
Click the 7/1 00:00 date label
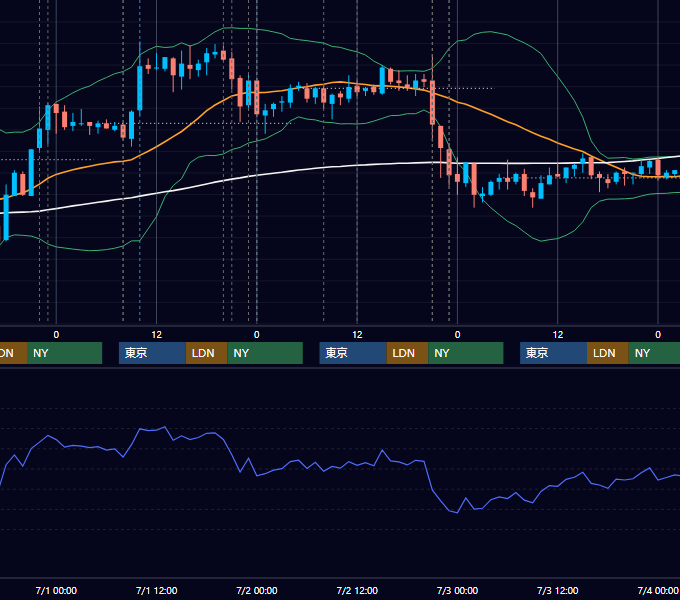pyautogui.click(x=56, y=590)
